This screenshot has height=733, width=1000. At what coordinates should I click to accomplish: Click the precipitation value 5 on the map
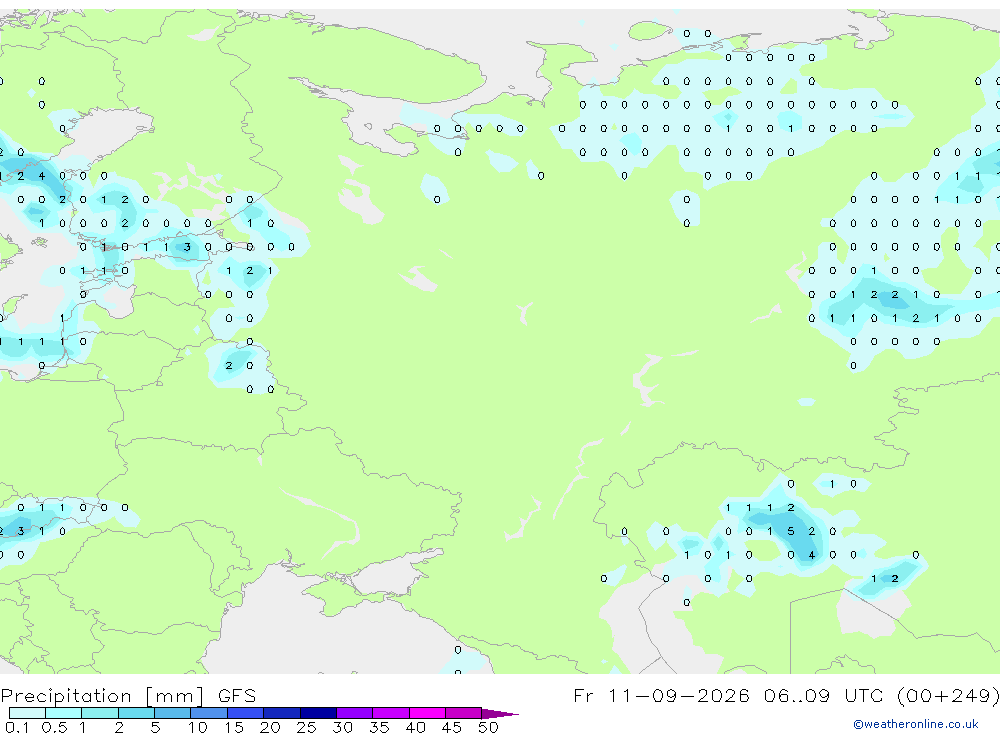[791, 531]
